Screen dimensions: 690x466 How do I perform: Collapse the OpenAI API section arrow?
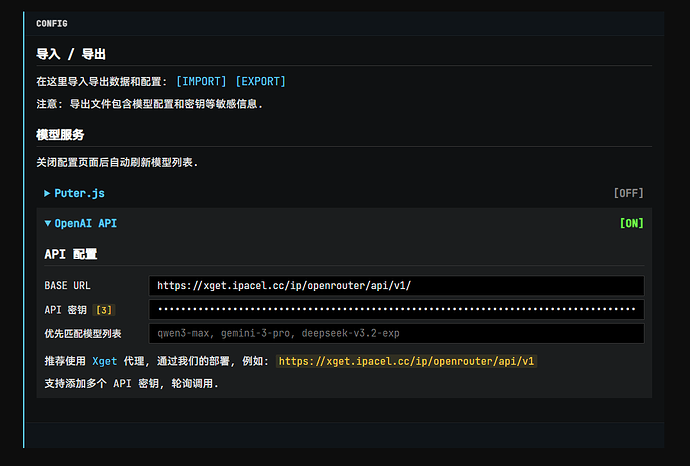coord(48,223)
